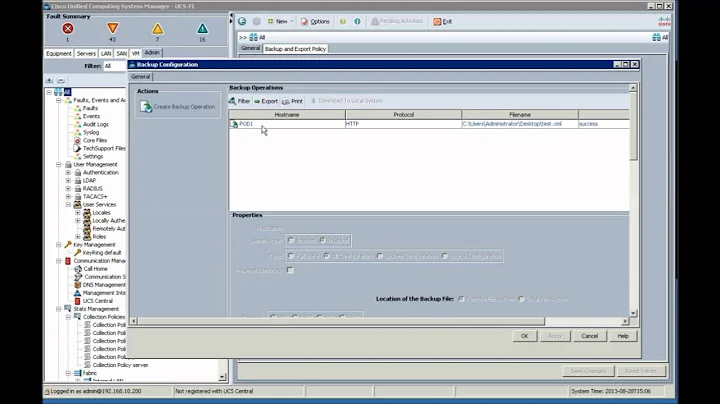Click Create Backup Operation action
The height and width of the screenshot is (404, 720).
[x=178, y=107]
